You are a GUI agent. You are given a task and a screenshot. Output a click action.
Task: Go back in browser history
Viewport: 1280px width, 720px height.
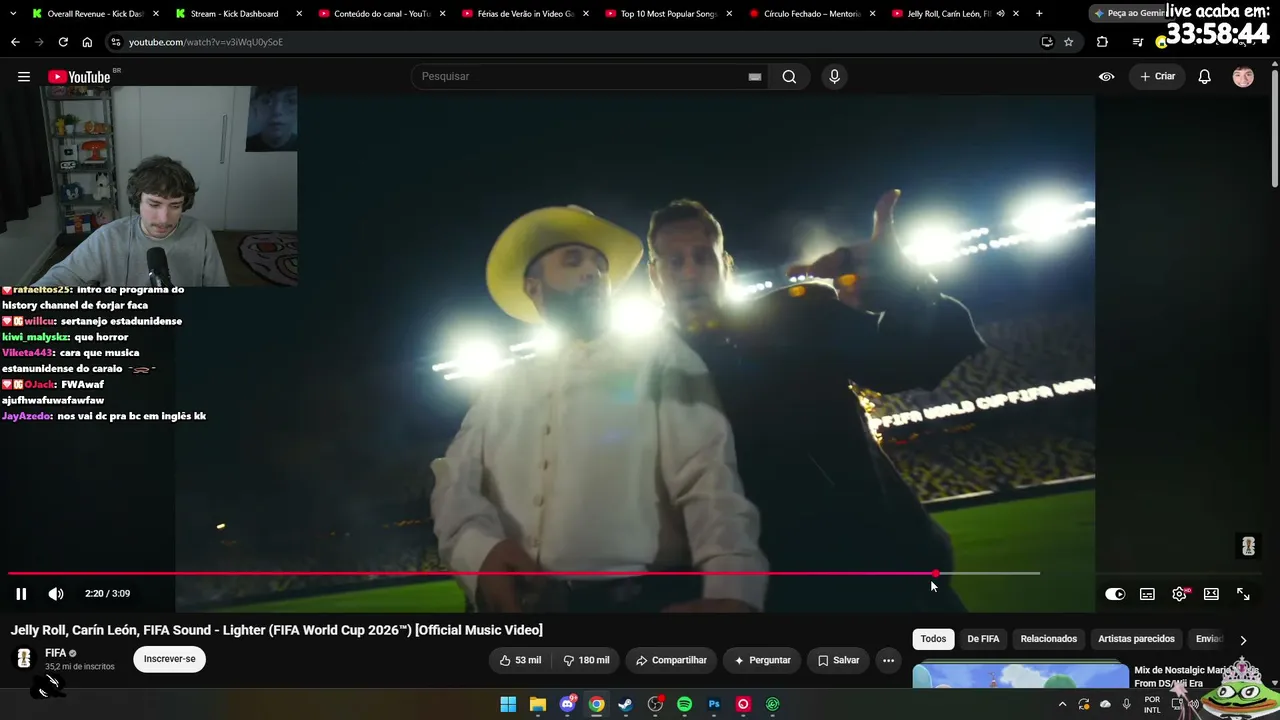click(x=15, y=42)
